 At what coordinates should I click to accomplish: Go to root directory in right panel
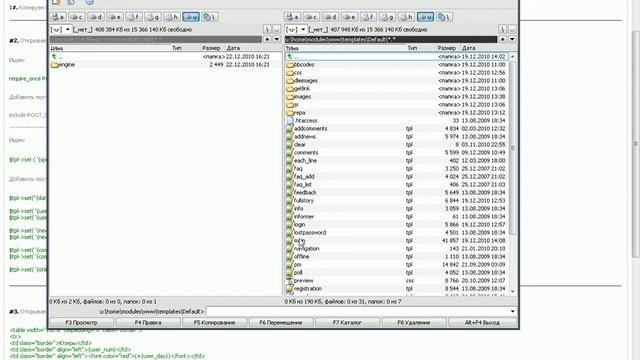pos(502,29)
